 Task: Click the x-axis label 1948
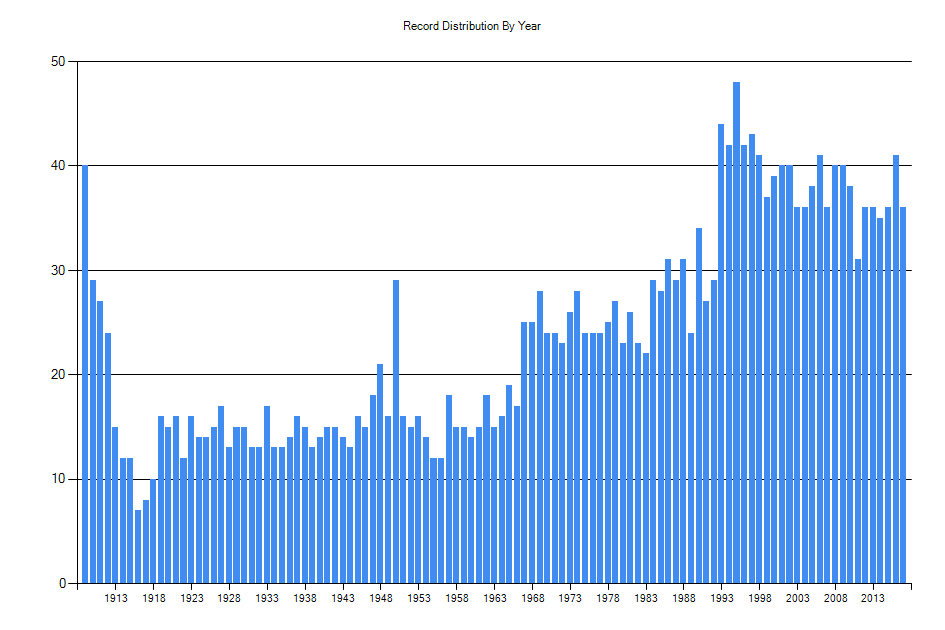point(381,598)
